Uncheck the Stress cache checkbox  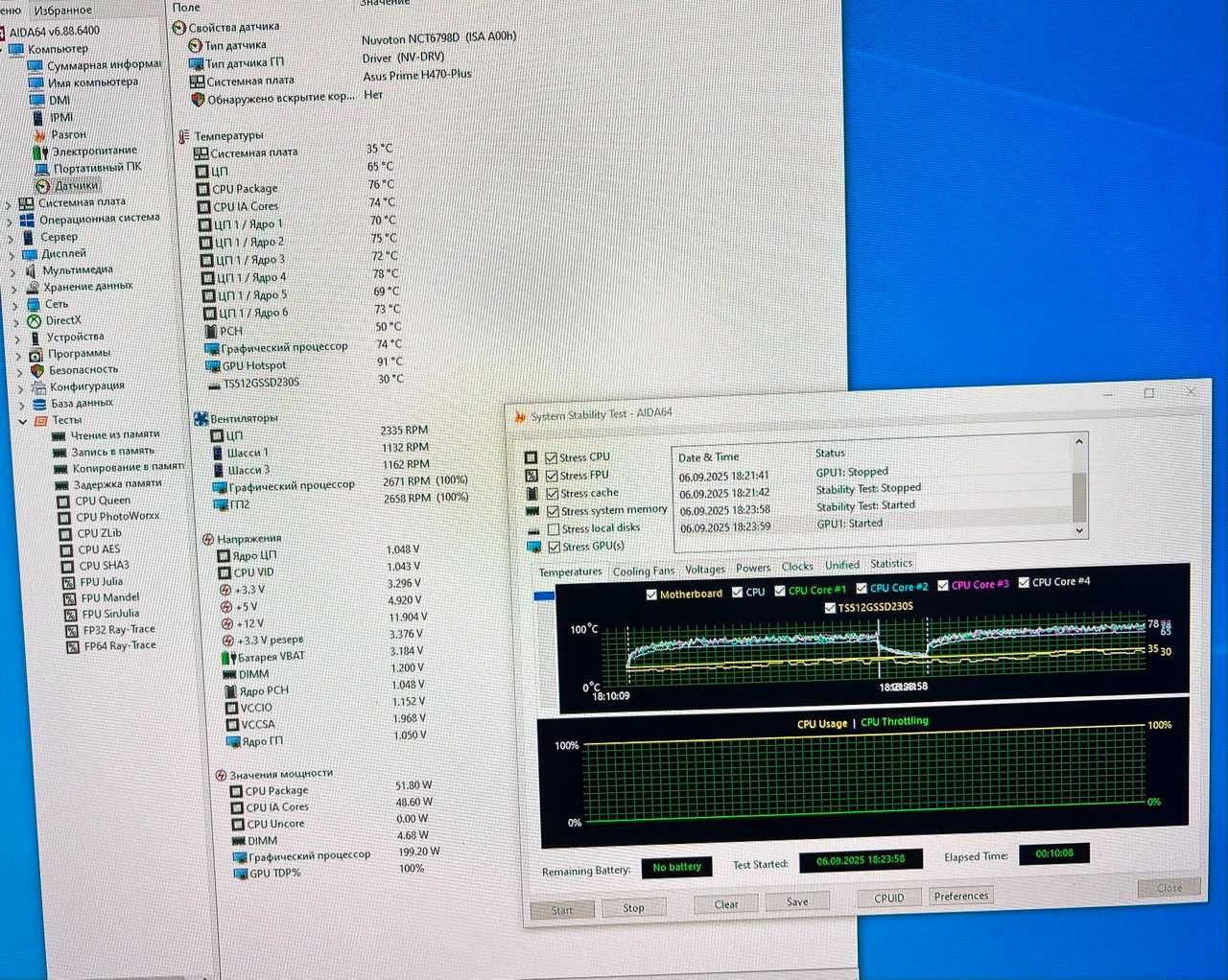point(553,494)
